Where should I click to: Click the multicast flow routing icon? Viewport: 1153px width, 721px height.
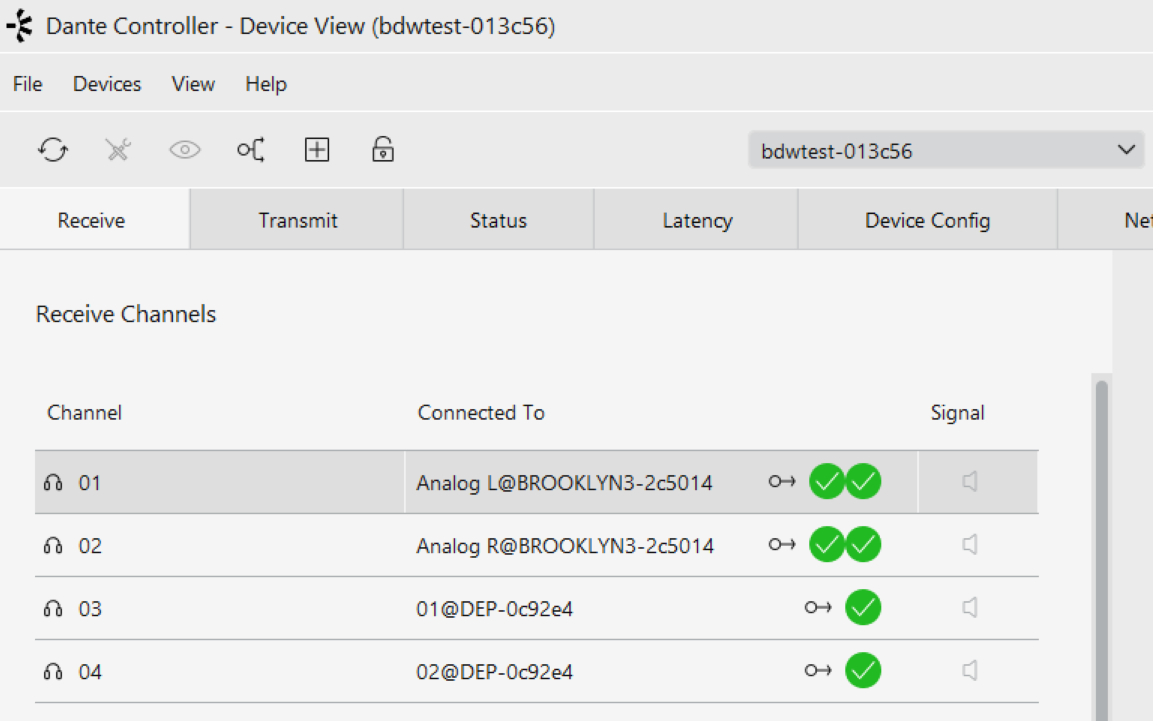[251, 150]
